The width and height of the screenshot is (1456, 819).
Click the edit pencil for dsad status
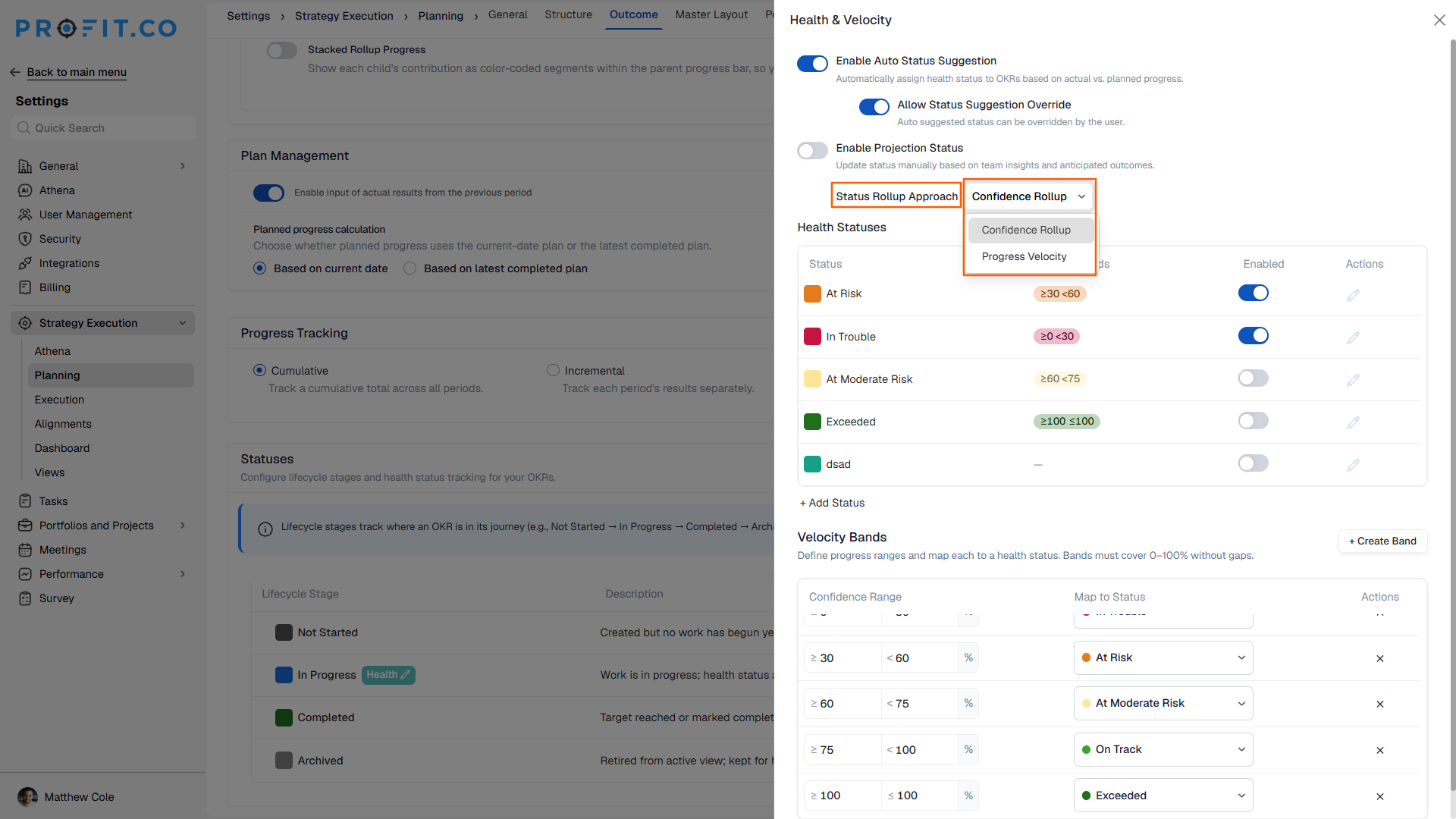point(1353,465)
